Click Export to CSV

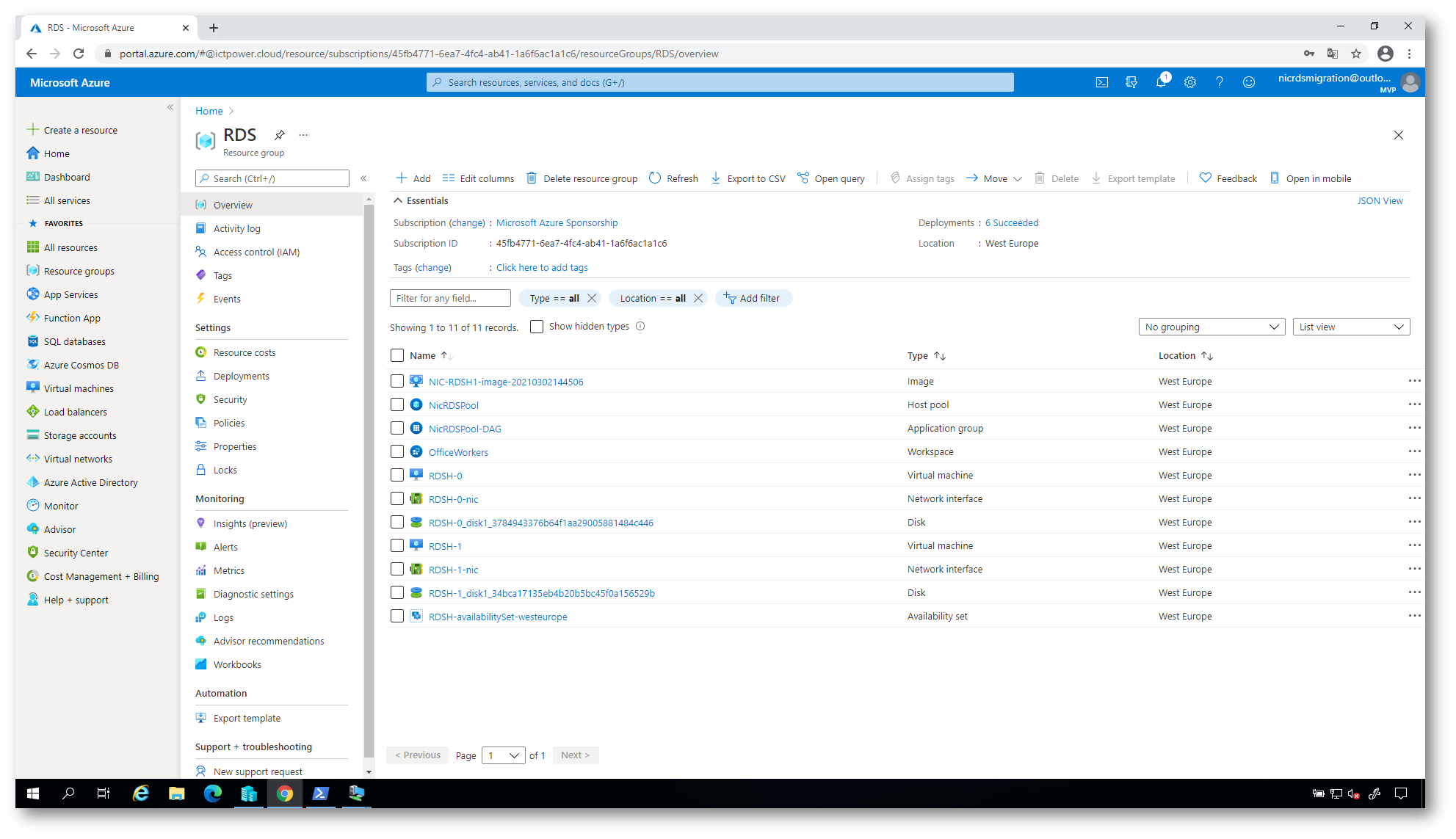(748, 178)
